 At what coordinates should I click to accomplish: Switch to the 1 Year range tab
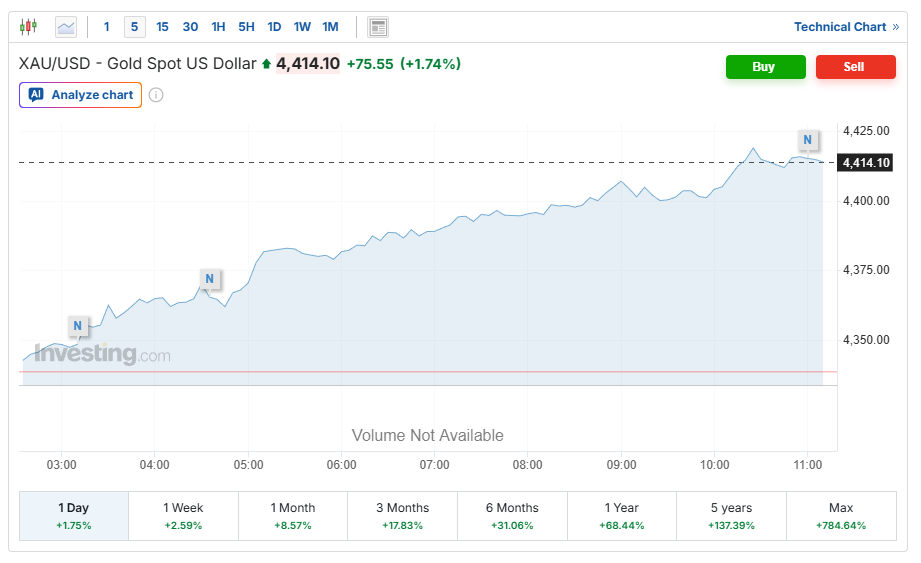coord(621,516)
